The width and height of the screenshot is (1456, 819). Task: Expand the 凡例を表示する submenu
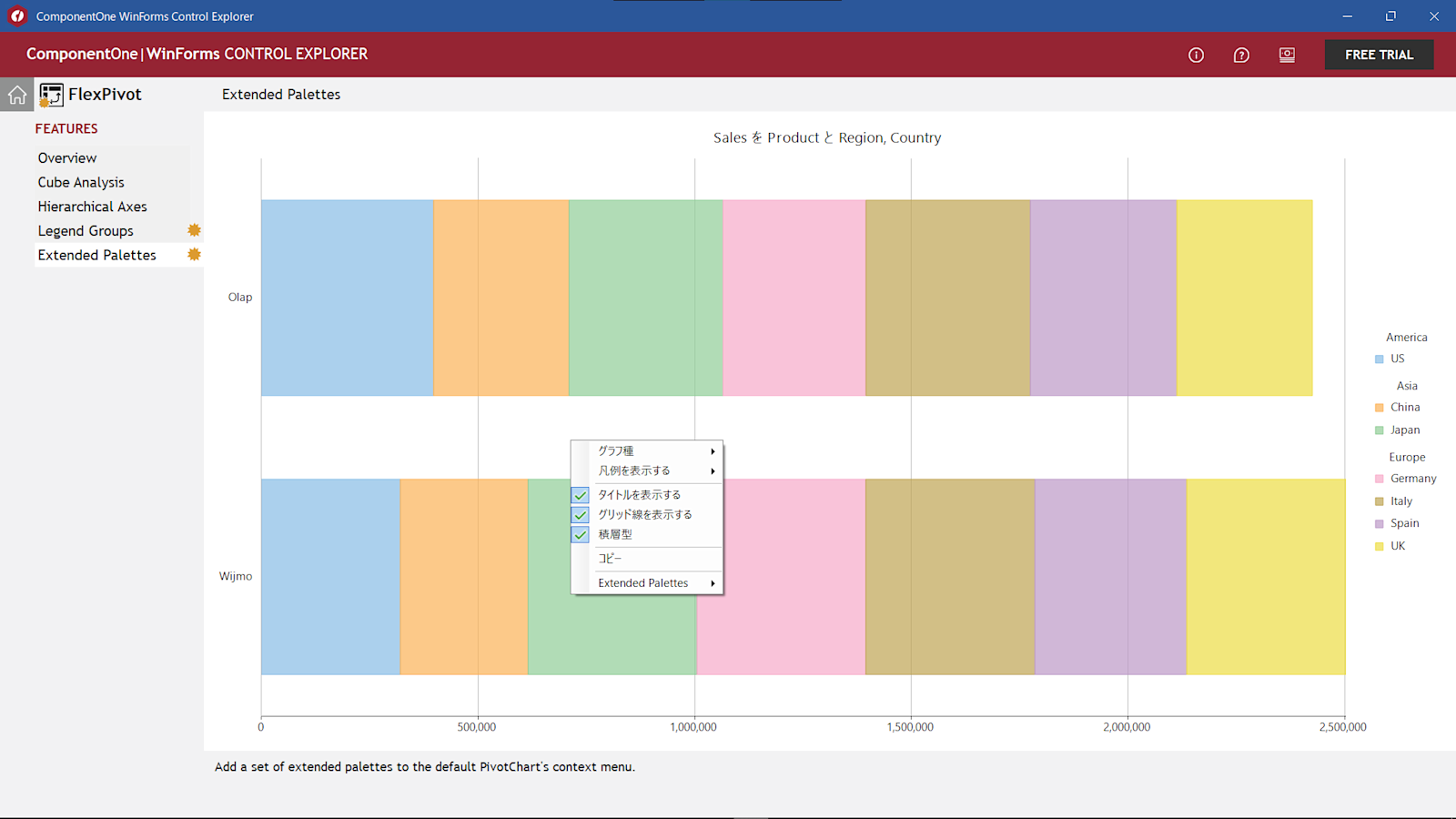click(647, 471)
